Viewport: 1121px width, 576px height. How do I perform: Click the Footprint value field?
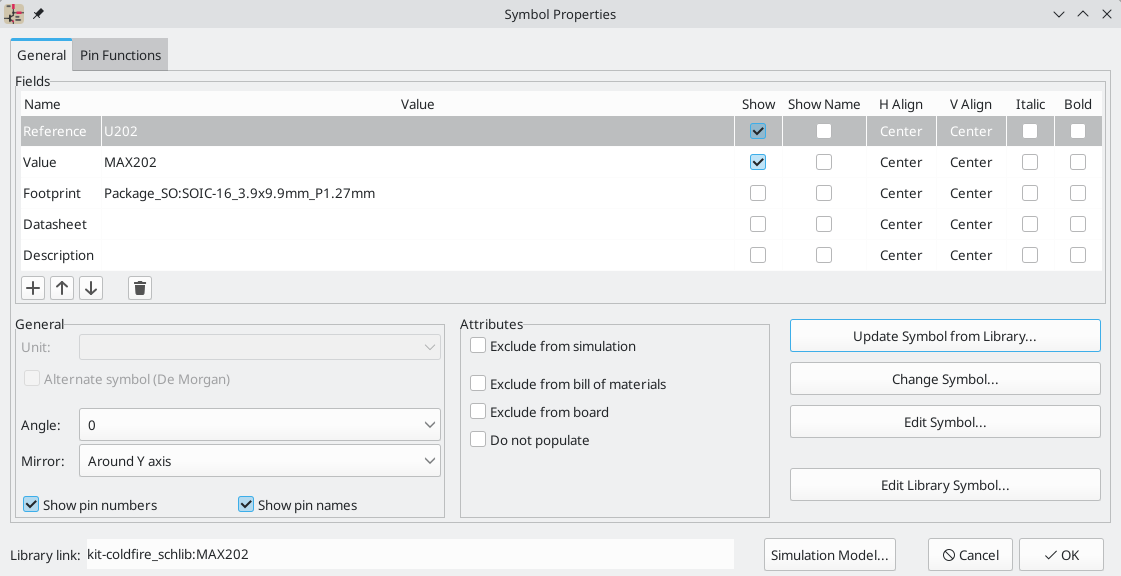click(x=240, y=193)
